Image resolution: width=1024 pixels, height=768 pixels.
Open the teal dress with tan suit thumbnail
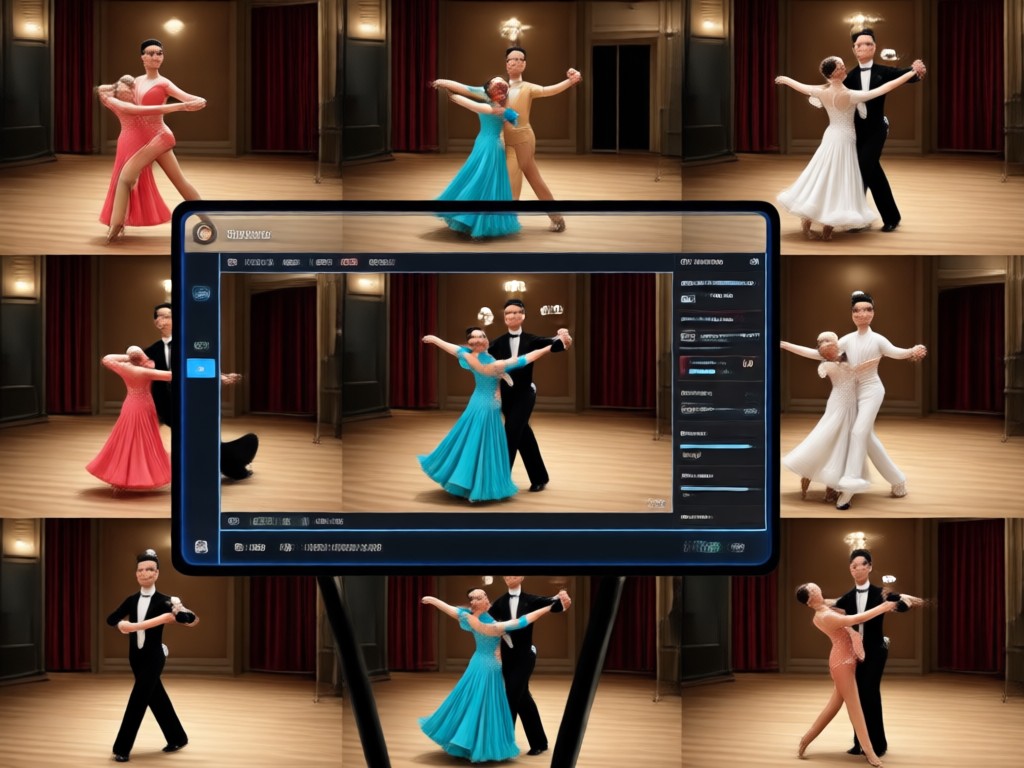[511, 101]
